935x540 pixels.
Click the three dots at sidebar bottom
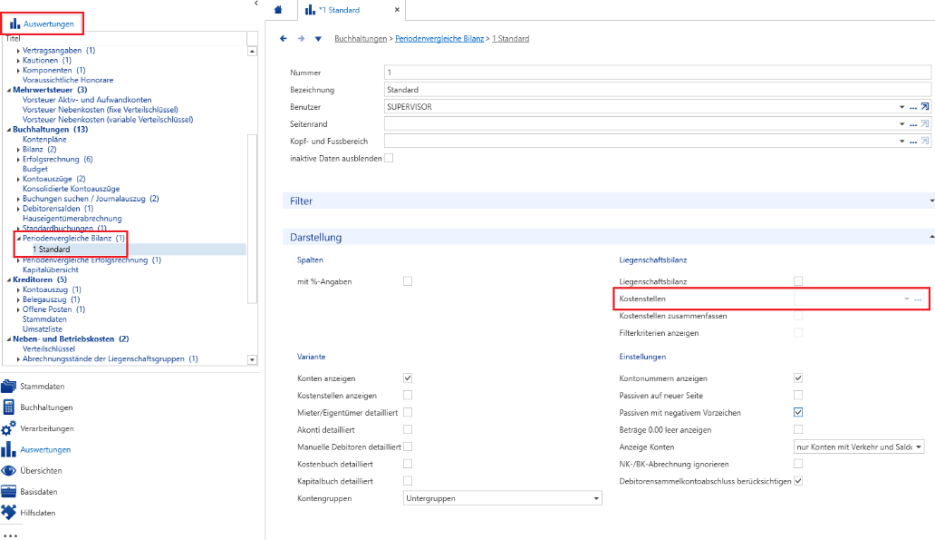10,535
